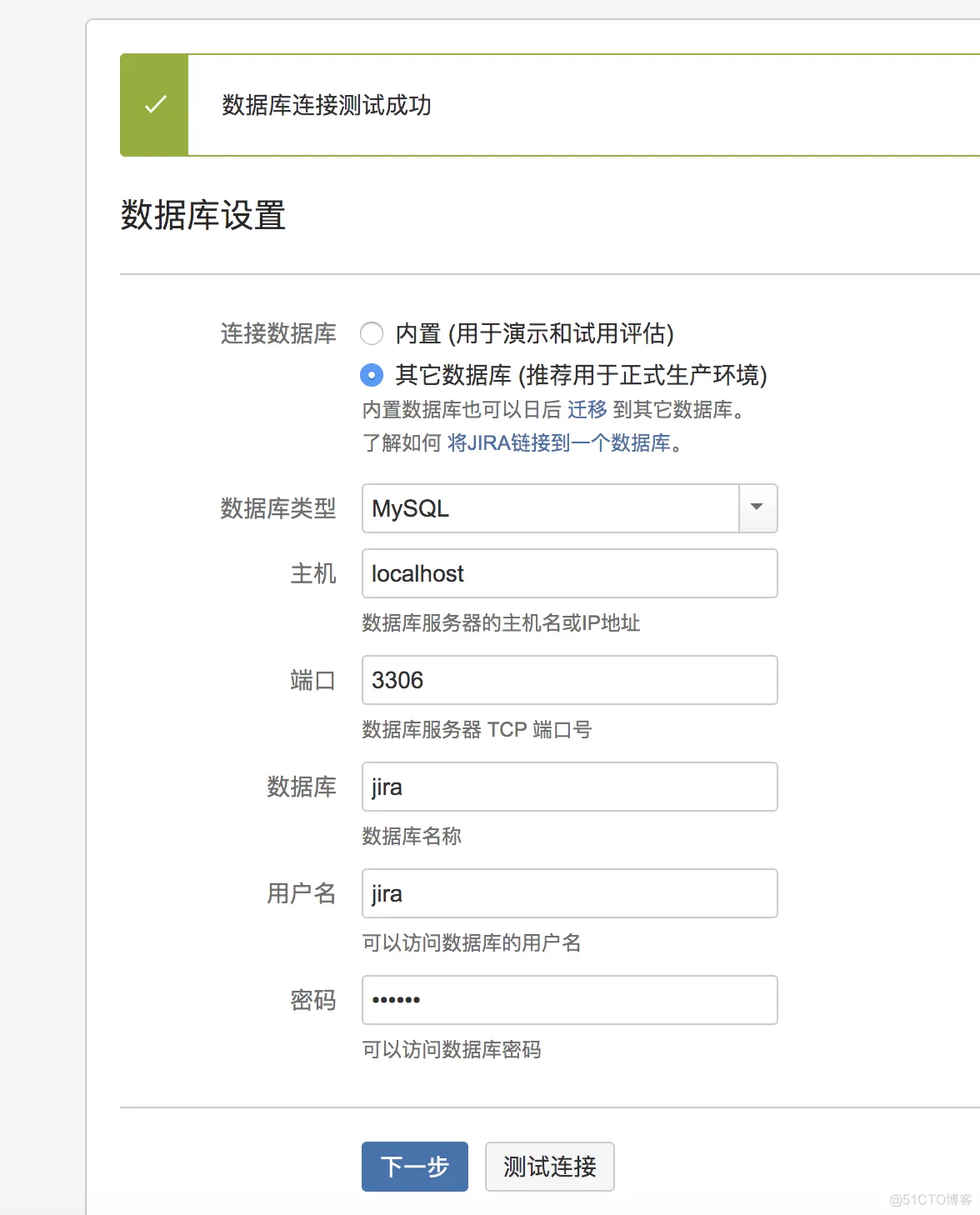Viewport: 980px width, 1215px height.
Task: Click the hint 可以访问数据库的用户名
Action: [x=472, y=942]
